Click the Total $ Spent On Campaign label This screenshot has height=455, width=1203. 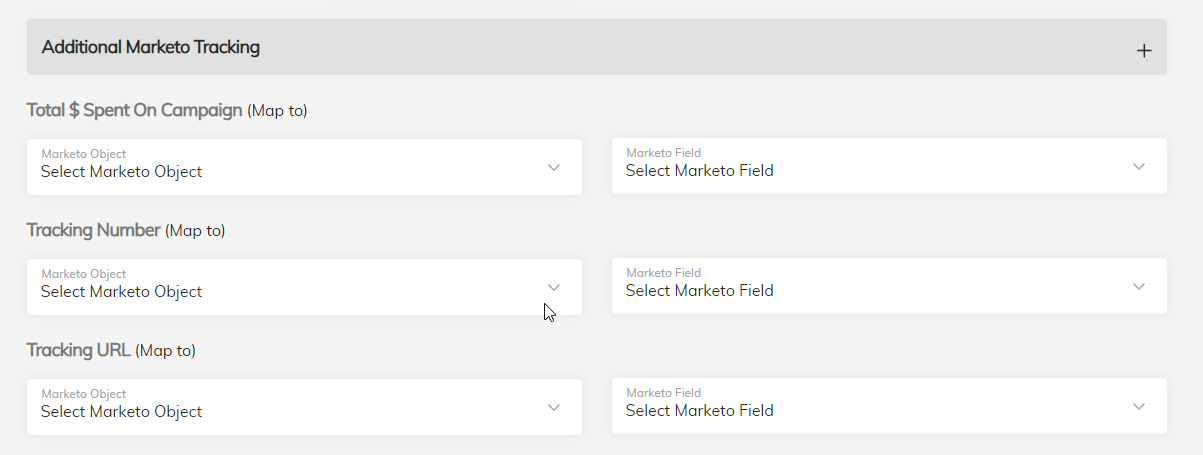point(134,110)
